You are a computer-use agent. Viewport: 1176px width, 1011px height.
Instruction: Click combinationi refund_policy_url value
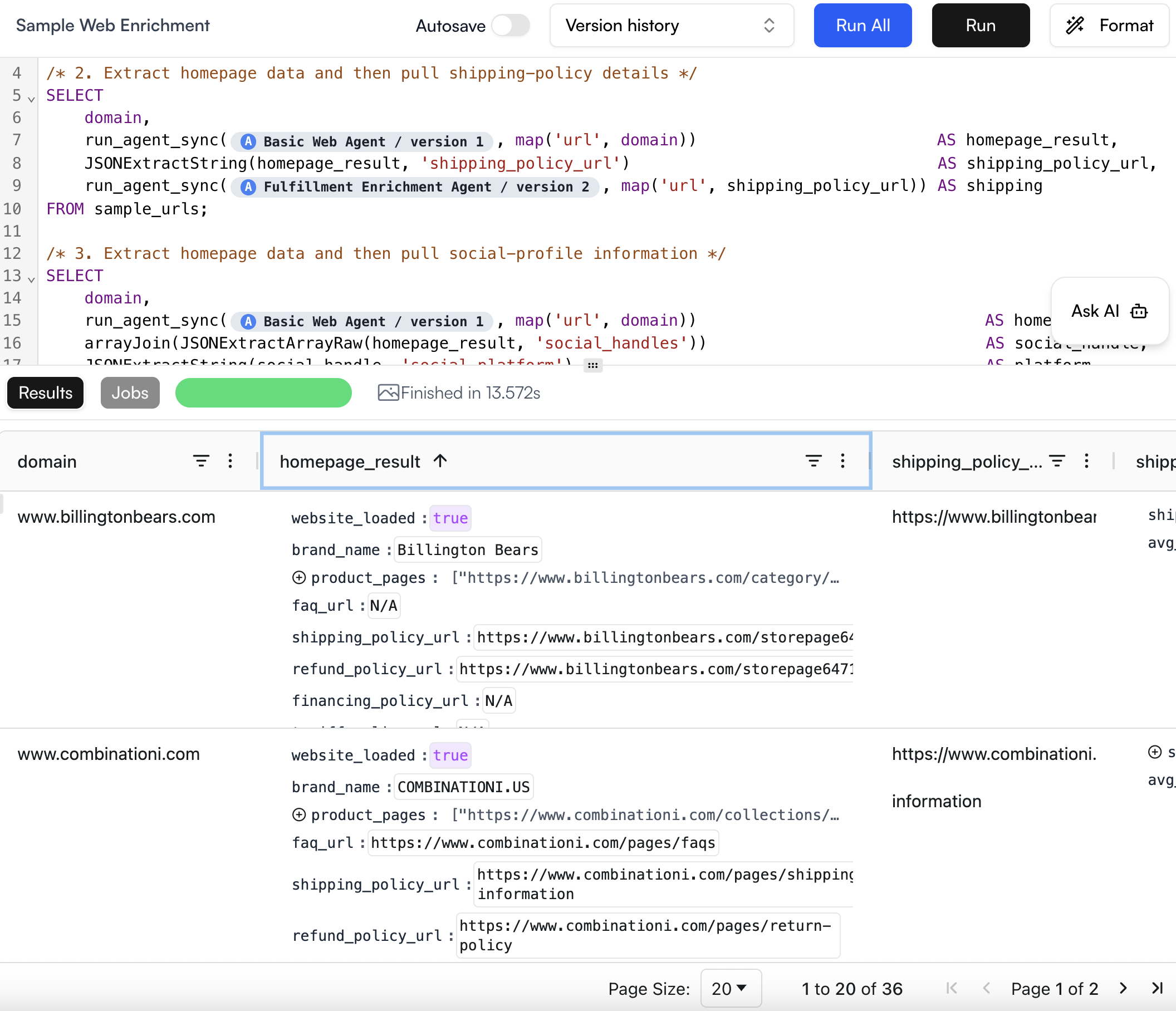(x=648, y=935)
